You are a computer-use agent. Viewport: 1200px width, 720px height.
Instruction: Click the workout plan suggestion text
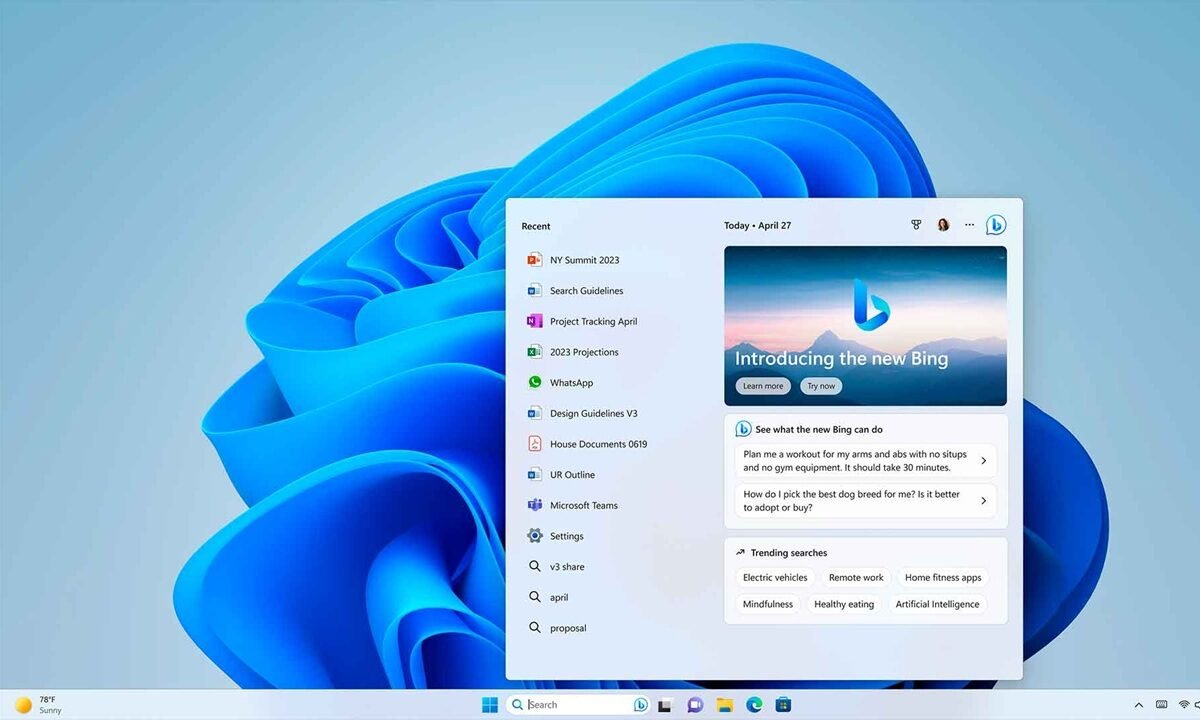point(853,461)
